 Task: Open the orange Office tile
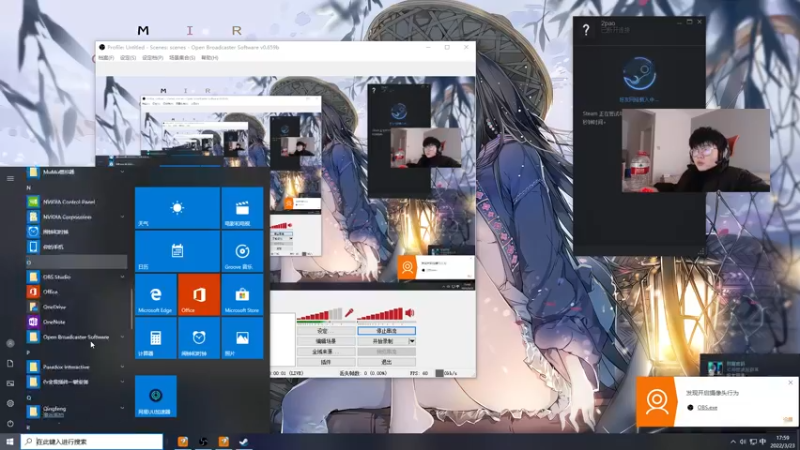[199, 294]
